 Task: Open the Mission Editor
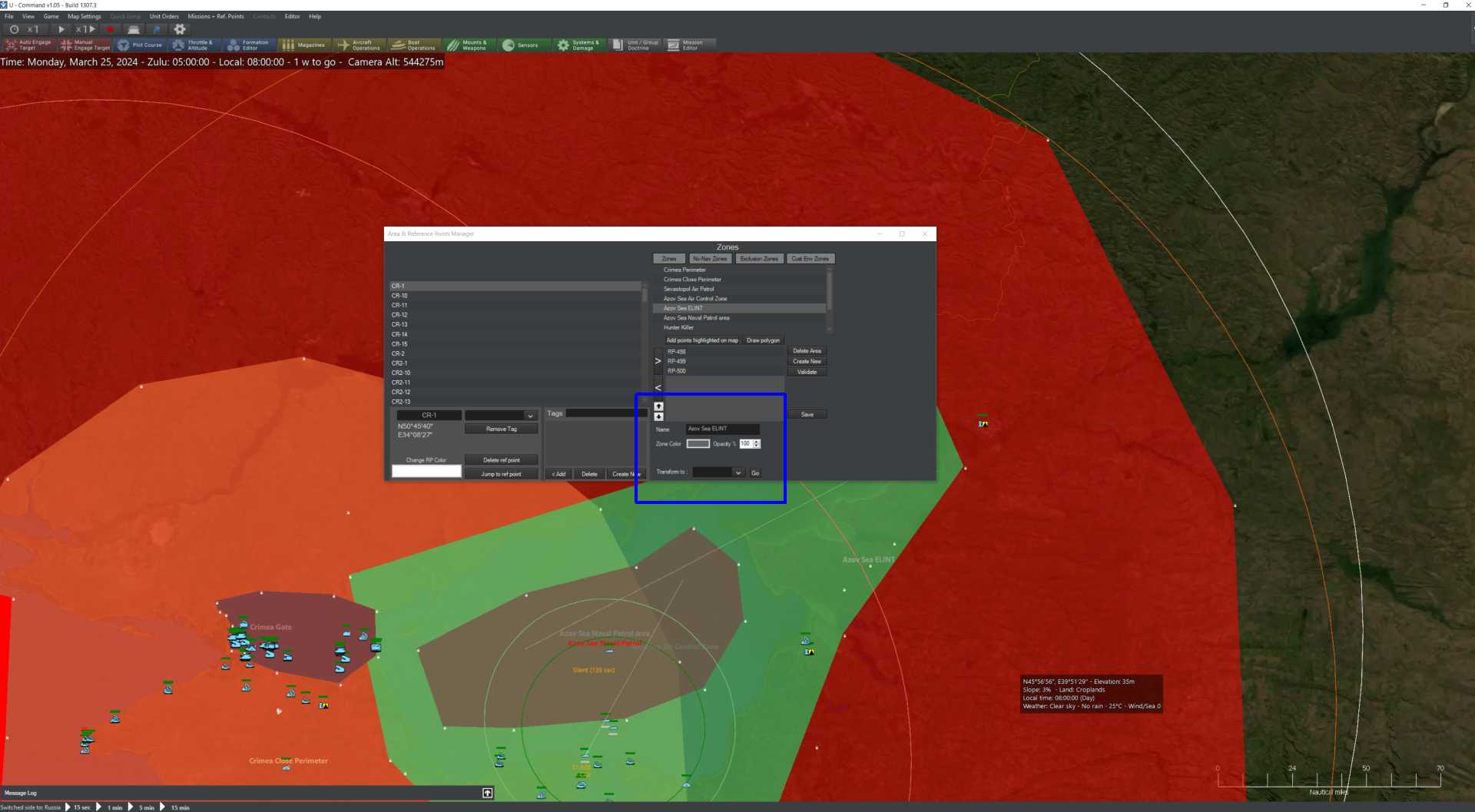point(689,45)
